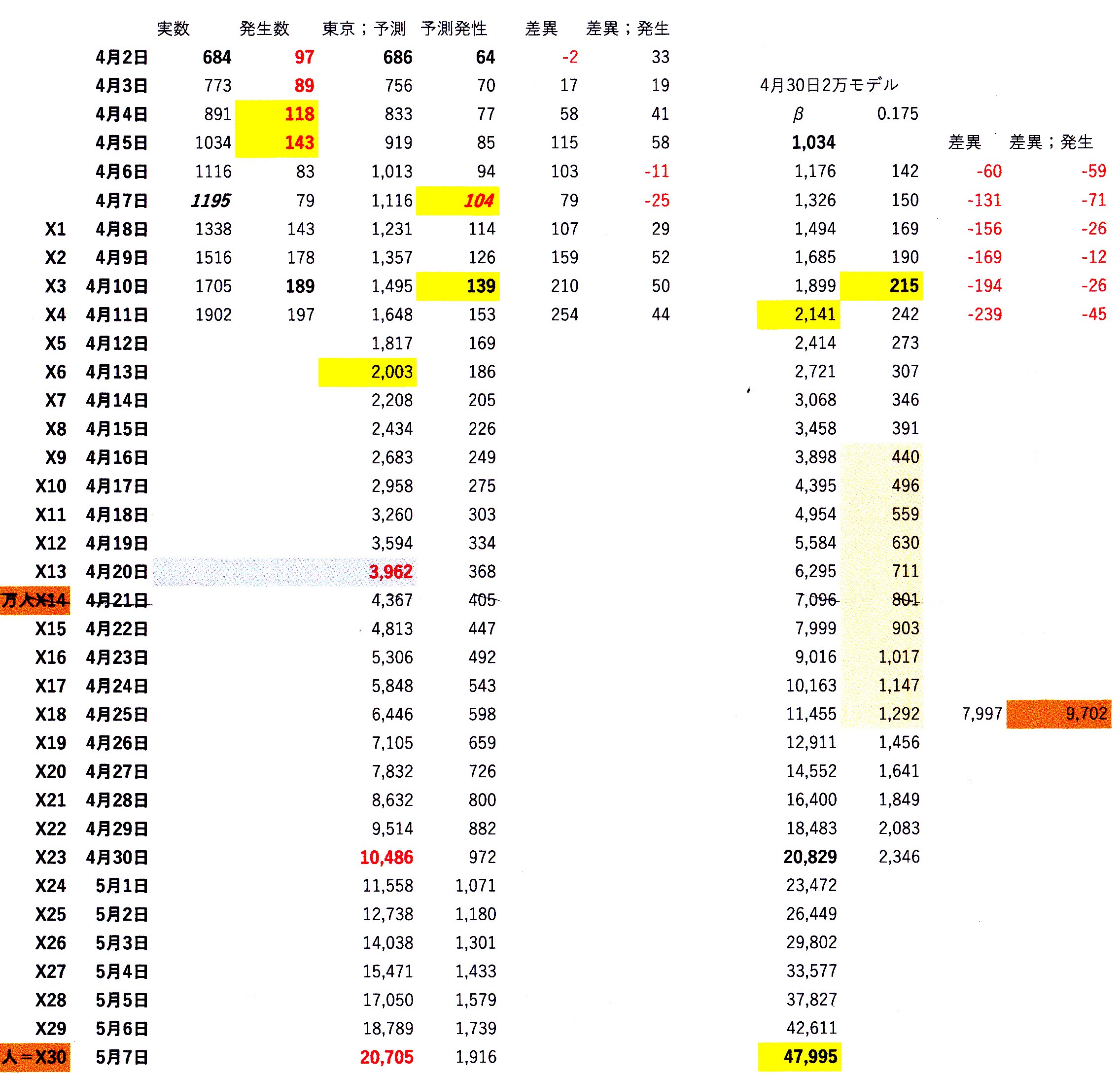Click the yellow highlighted cell 118

pos(277,114)
